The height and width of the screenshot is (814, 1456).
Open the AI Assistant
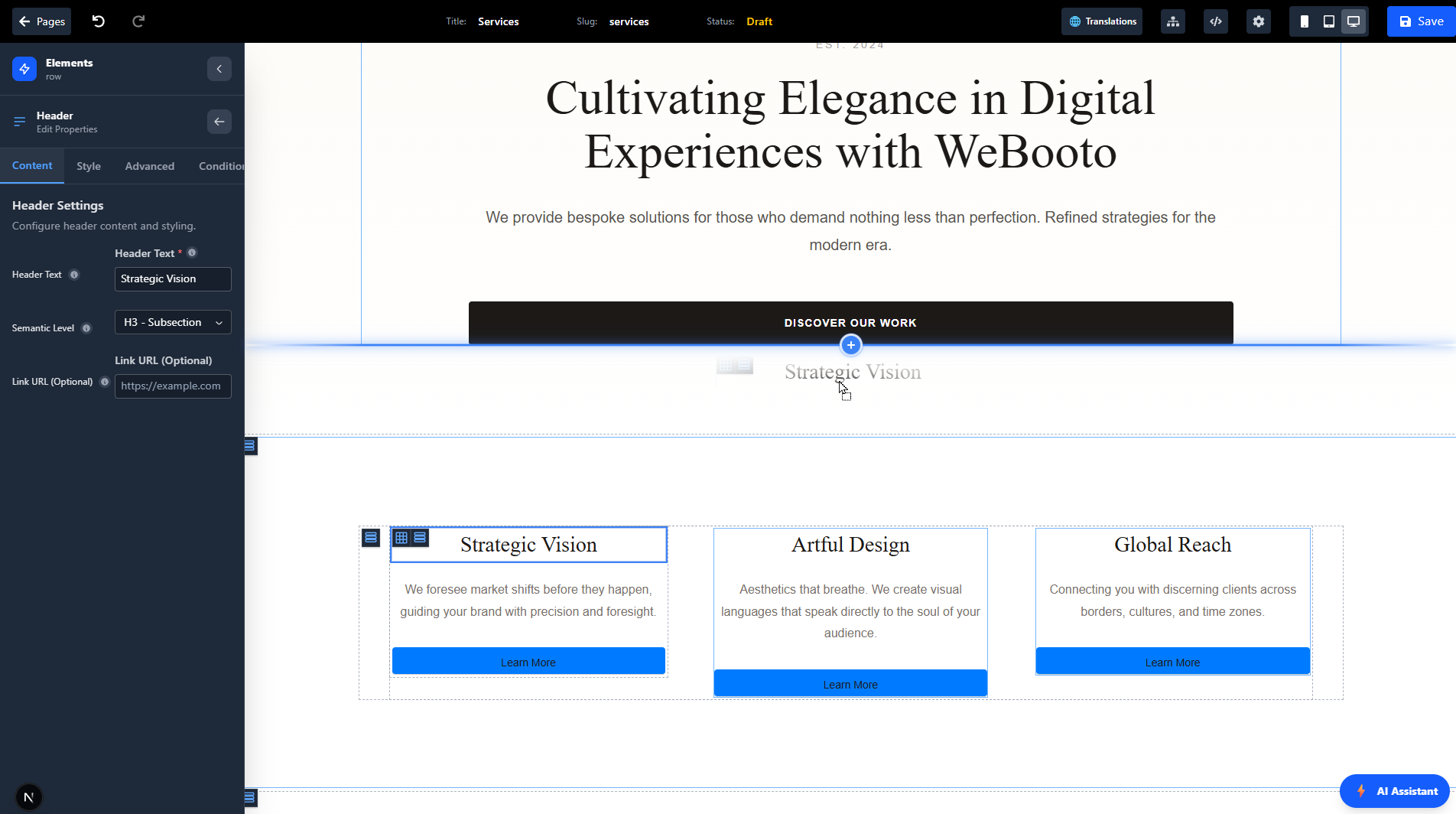1394,791
